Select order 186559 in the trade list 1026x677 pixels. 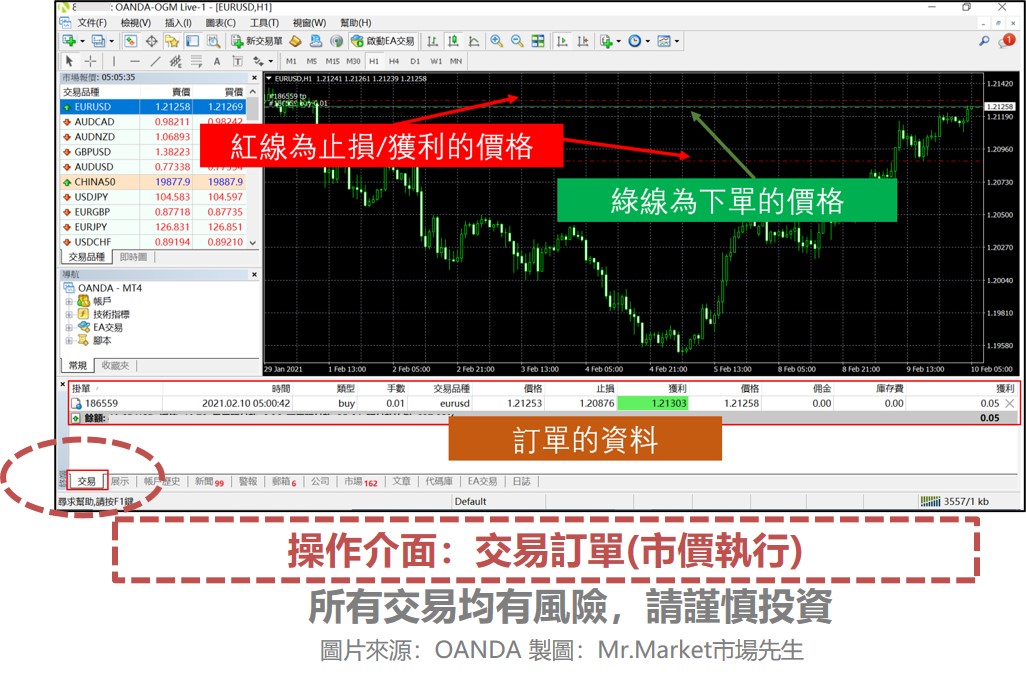[x=543, y=404]
